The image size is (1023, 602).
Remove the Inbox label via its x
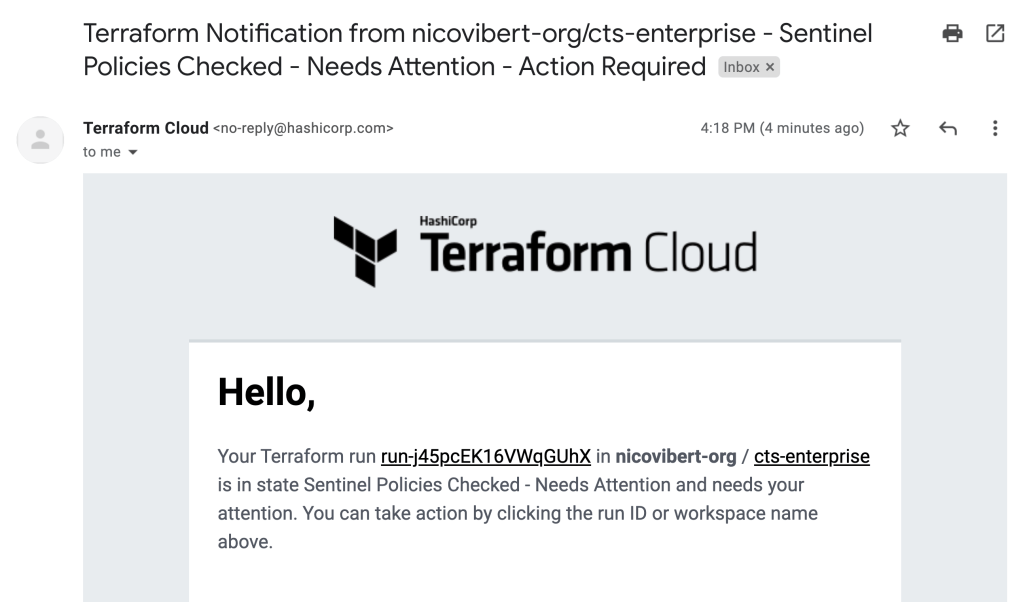(x=771, y=69)
